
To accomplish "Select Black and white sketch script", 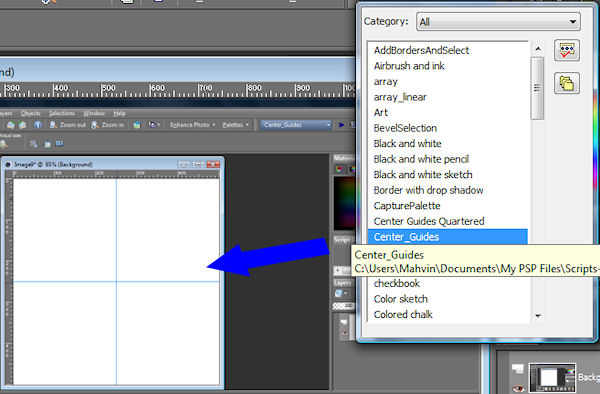I will (x=423, y=175).
